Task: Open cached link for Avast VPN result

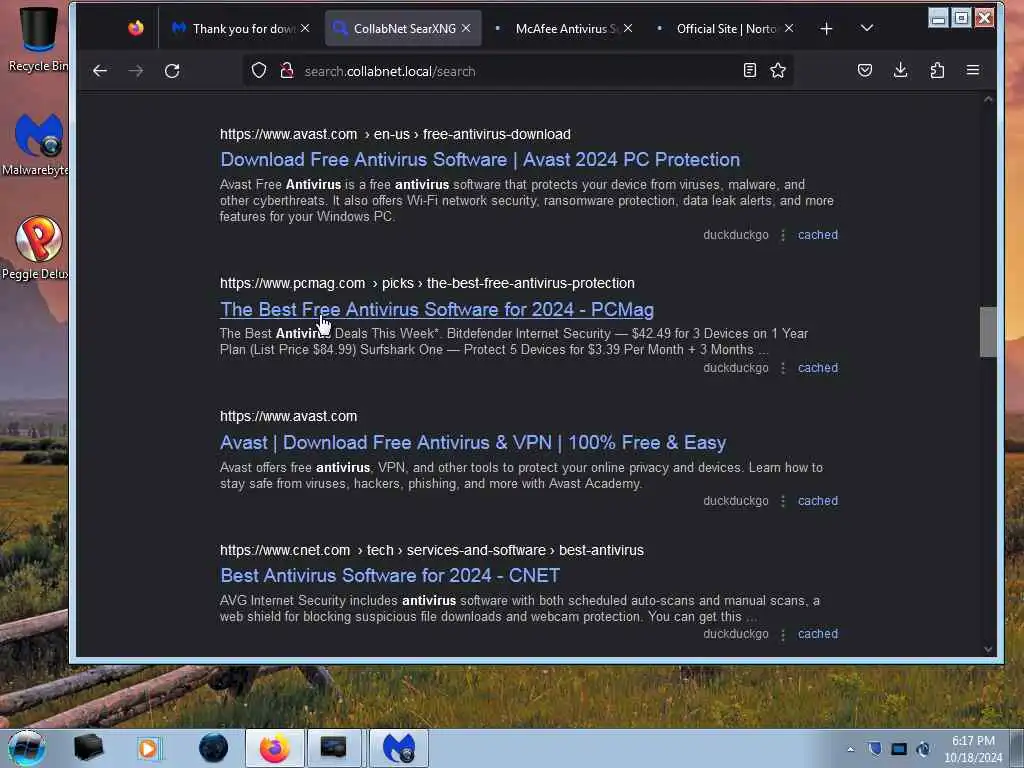Action: pos(818,501)
